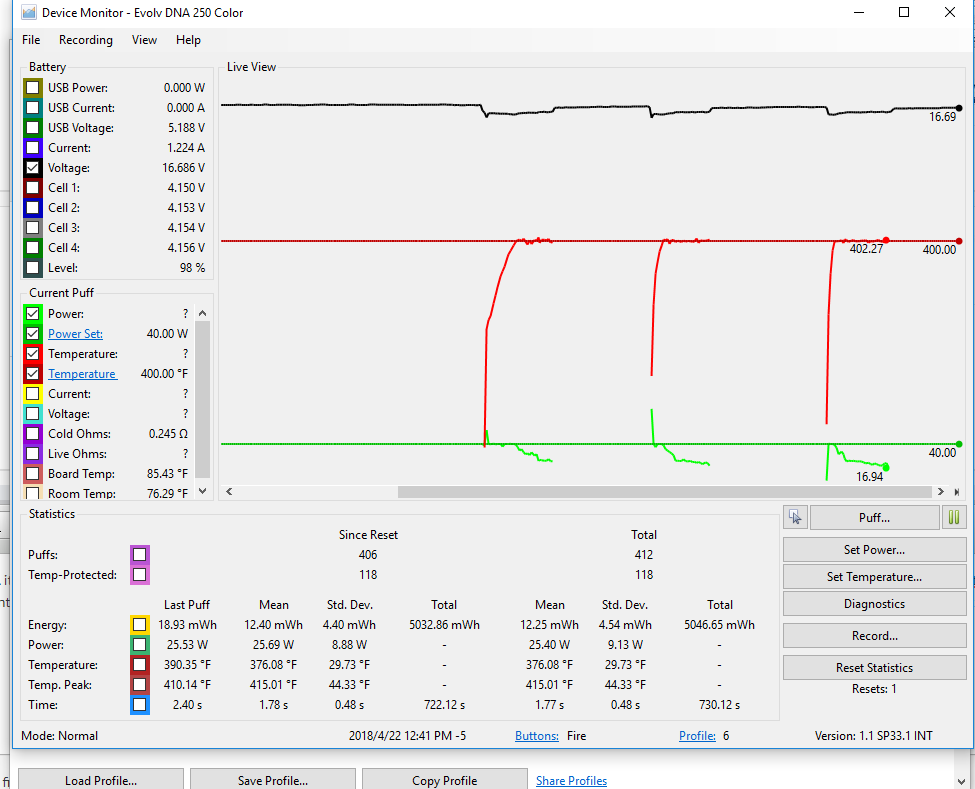Open the Puff... dialog
The height and width of the screenshot is (789, 975).
click(x=873, y=518)
